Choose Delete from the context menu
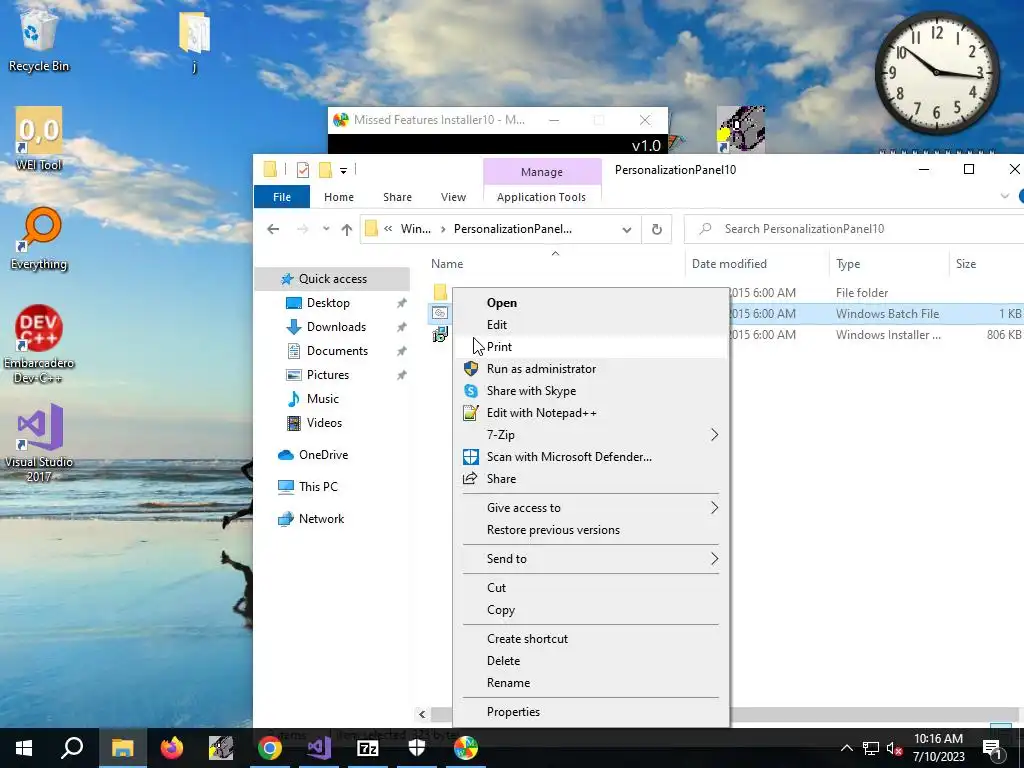Image resolution: width=1024 pixels, height=768 pixels. coord(591,661)
